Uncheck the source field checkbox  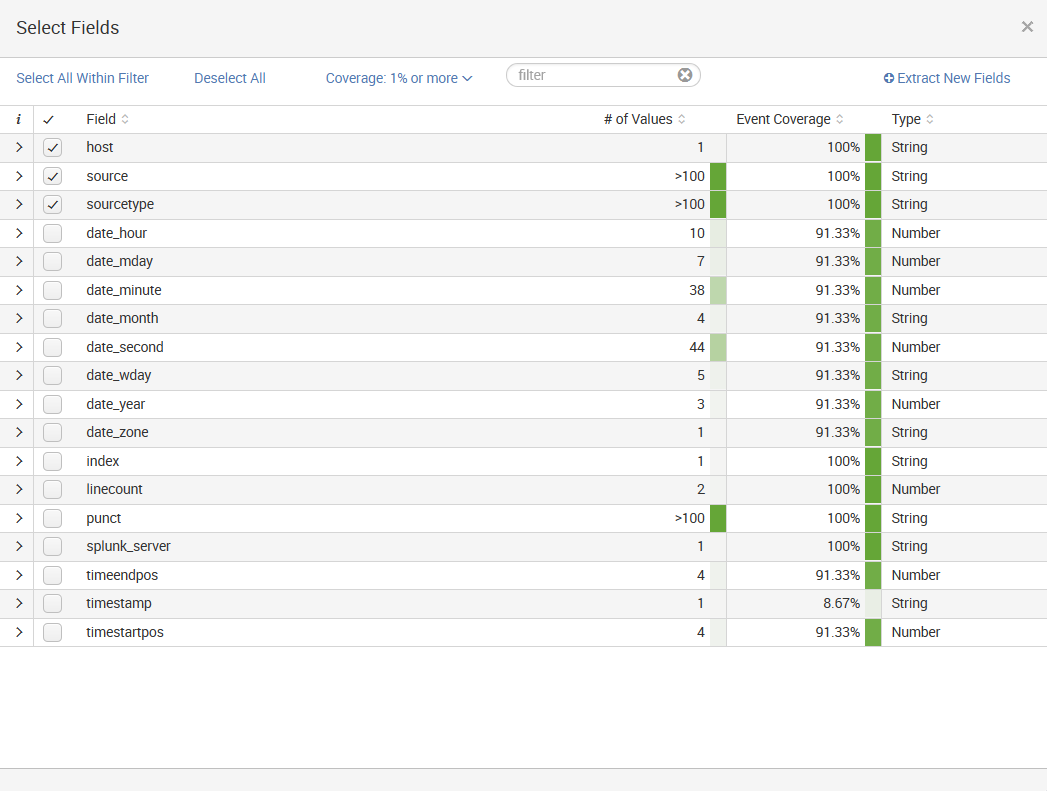tap(52, 176)
